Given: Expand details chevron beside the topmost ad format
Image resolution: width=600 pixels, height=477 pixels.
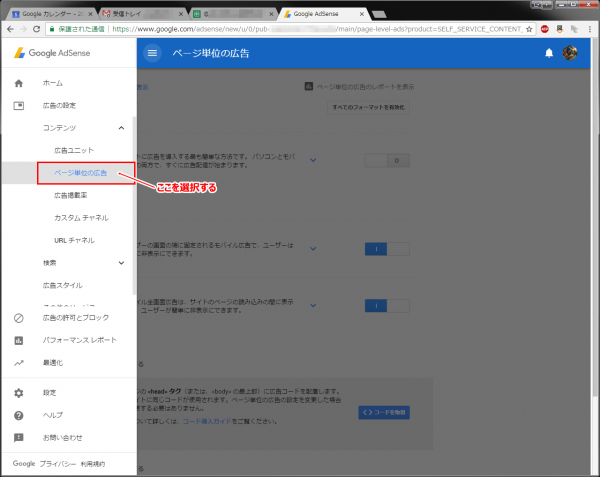Looking at the screenshot, I should [312, 160].
